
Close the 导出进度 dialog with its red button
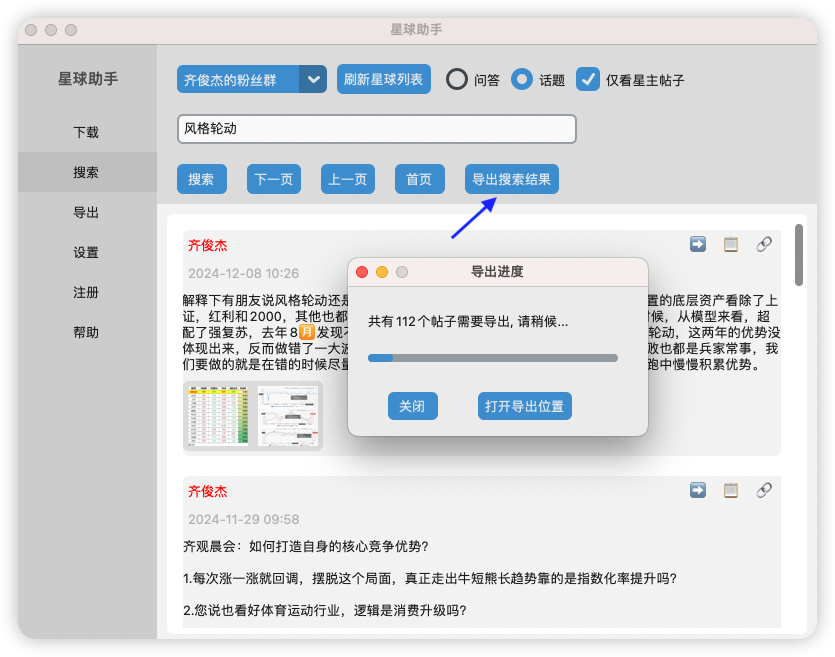362,272
